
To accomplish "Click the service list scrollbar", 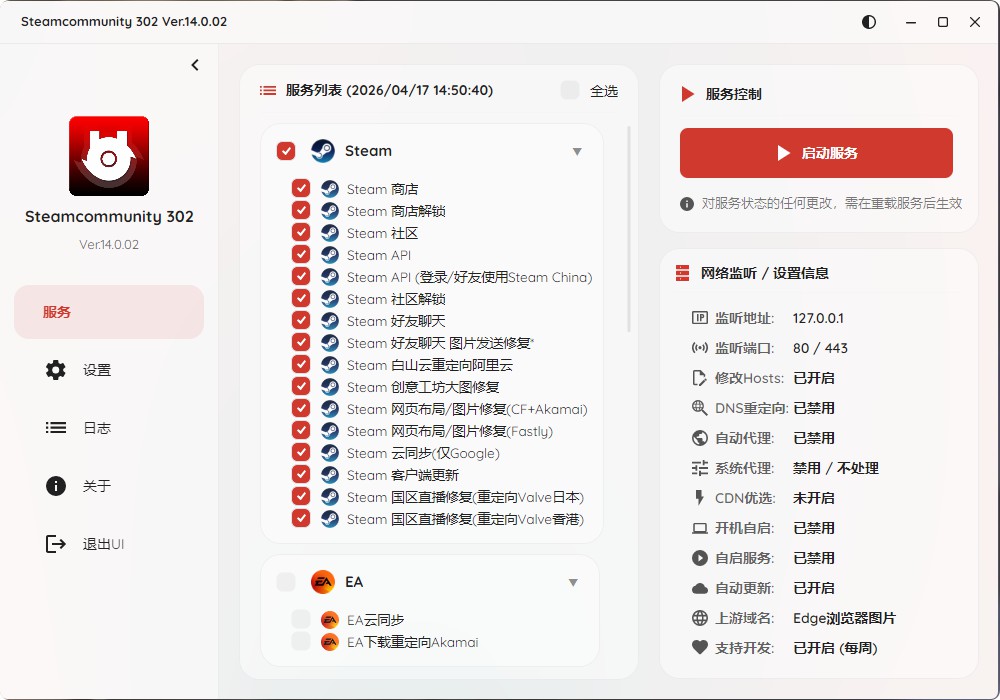I will point(629,230).
